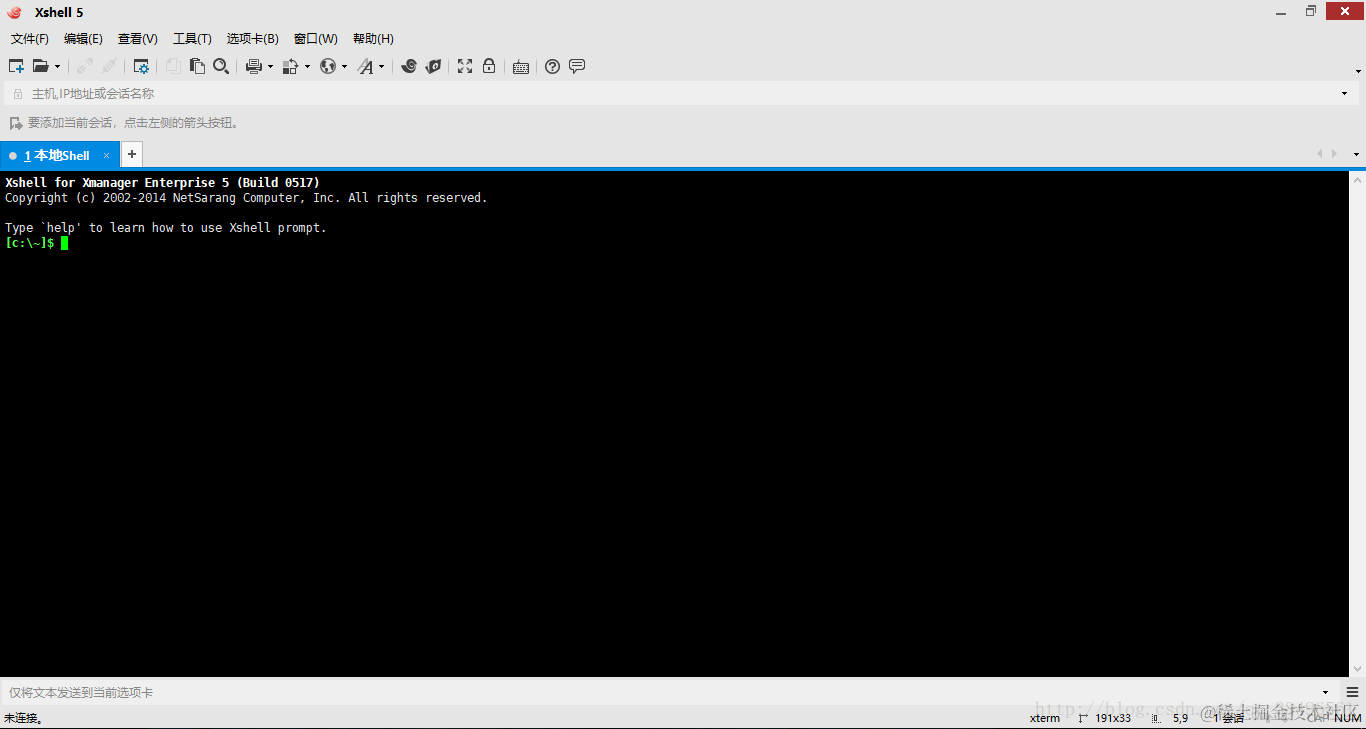Screen dimensions: 1366x729
Task: Open the 查看(V) menu
Action: point(138,39)
